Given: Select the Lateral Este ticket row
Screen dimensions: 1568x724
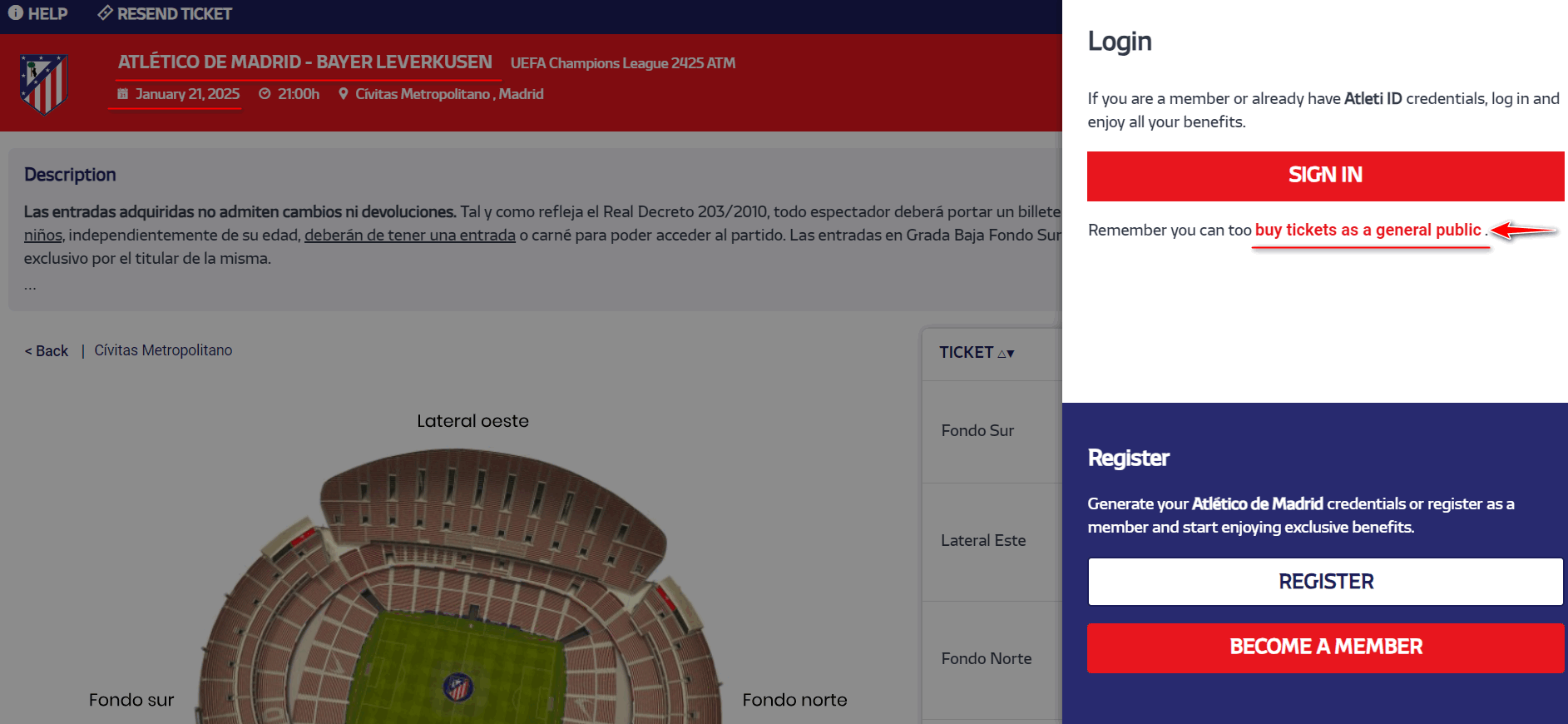Looking at the screenshot, I should [983, 540].
